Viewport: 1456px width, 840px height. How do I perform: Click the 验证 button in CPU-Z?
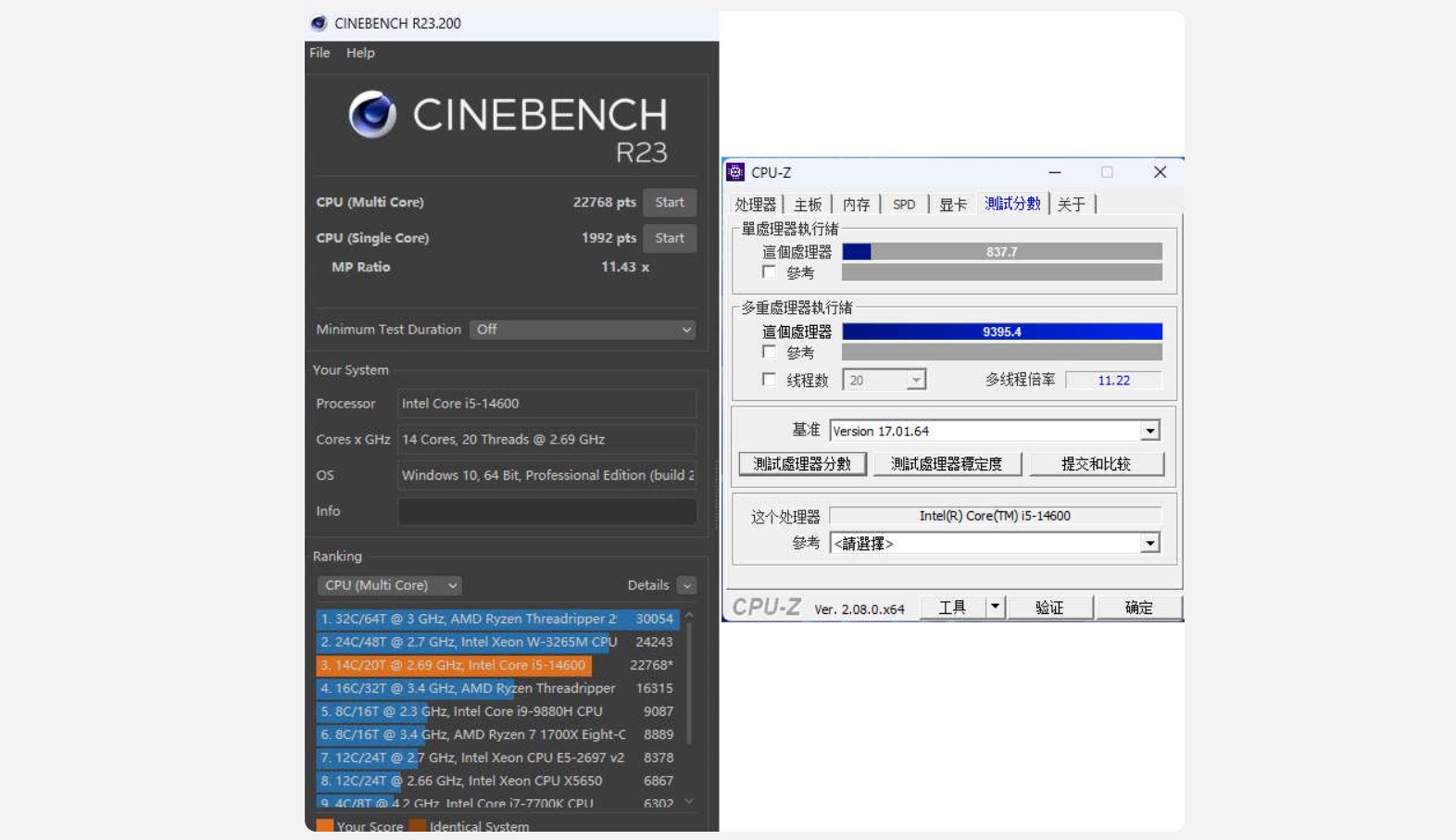coord(1049,608)
